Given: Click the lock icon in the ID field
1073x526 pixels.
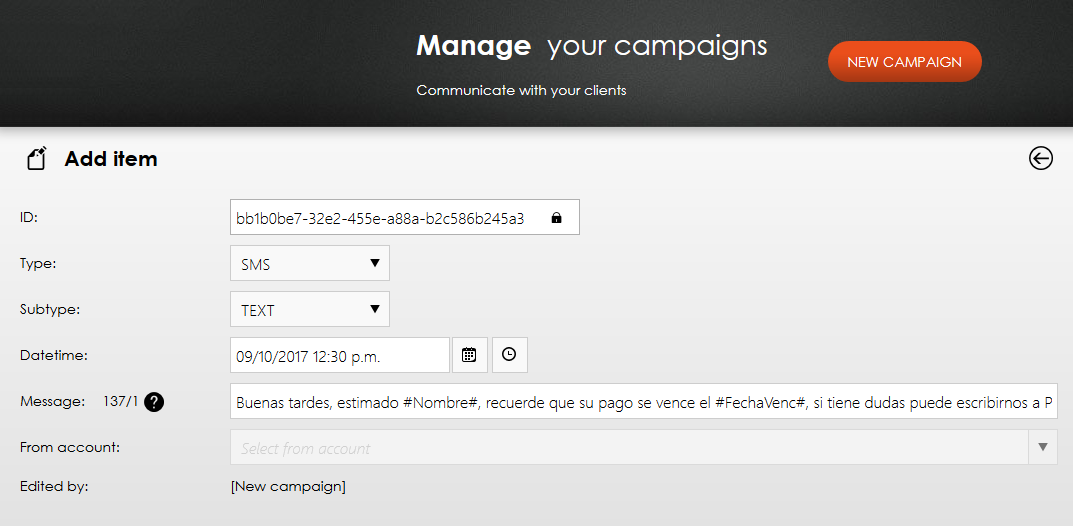Looking at the screenshot, I should tap(556, 218).
